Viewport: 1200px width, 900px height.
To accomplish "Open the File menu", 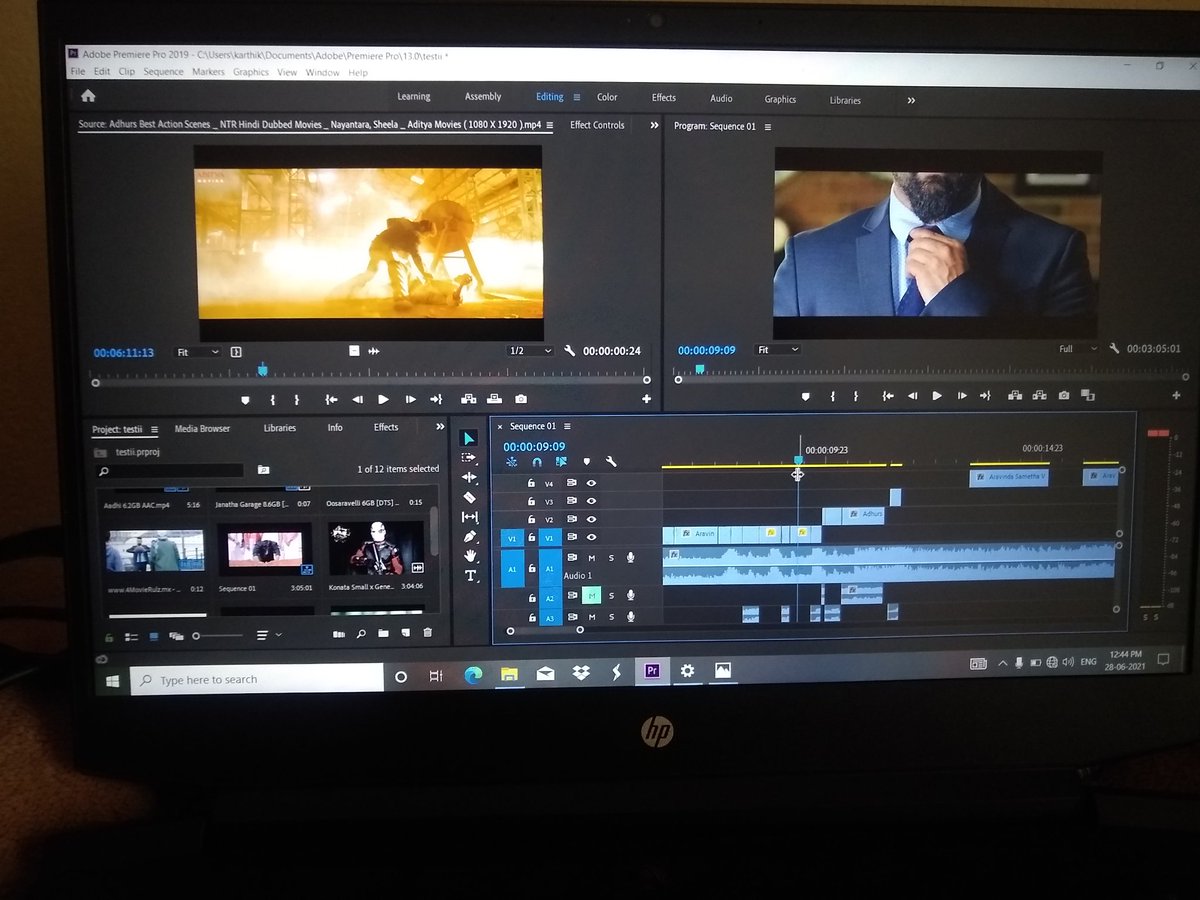I will point(77,72).
